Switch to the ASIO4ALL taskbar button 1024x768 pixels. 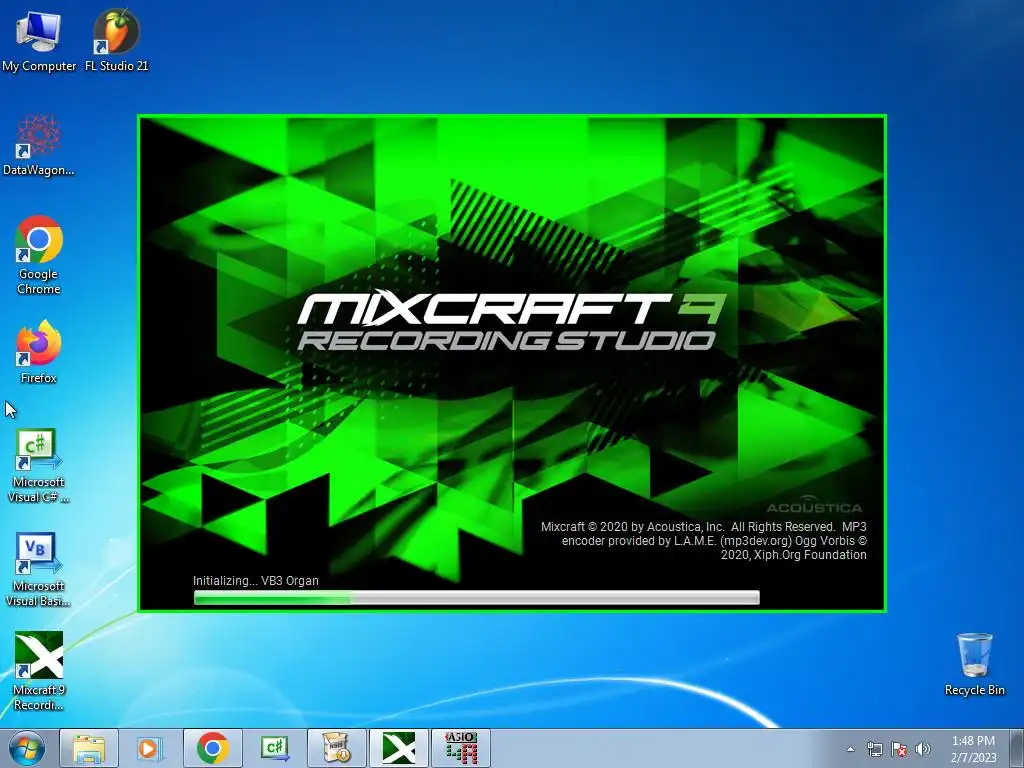pos(460,748)
